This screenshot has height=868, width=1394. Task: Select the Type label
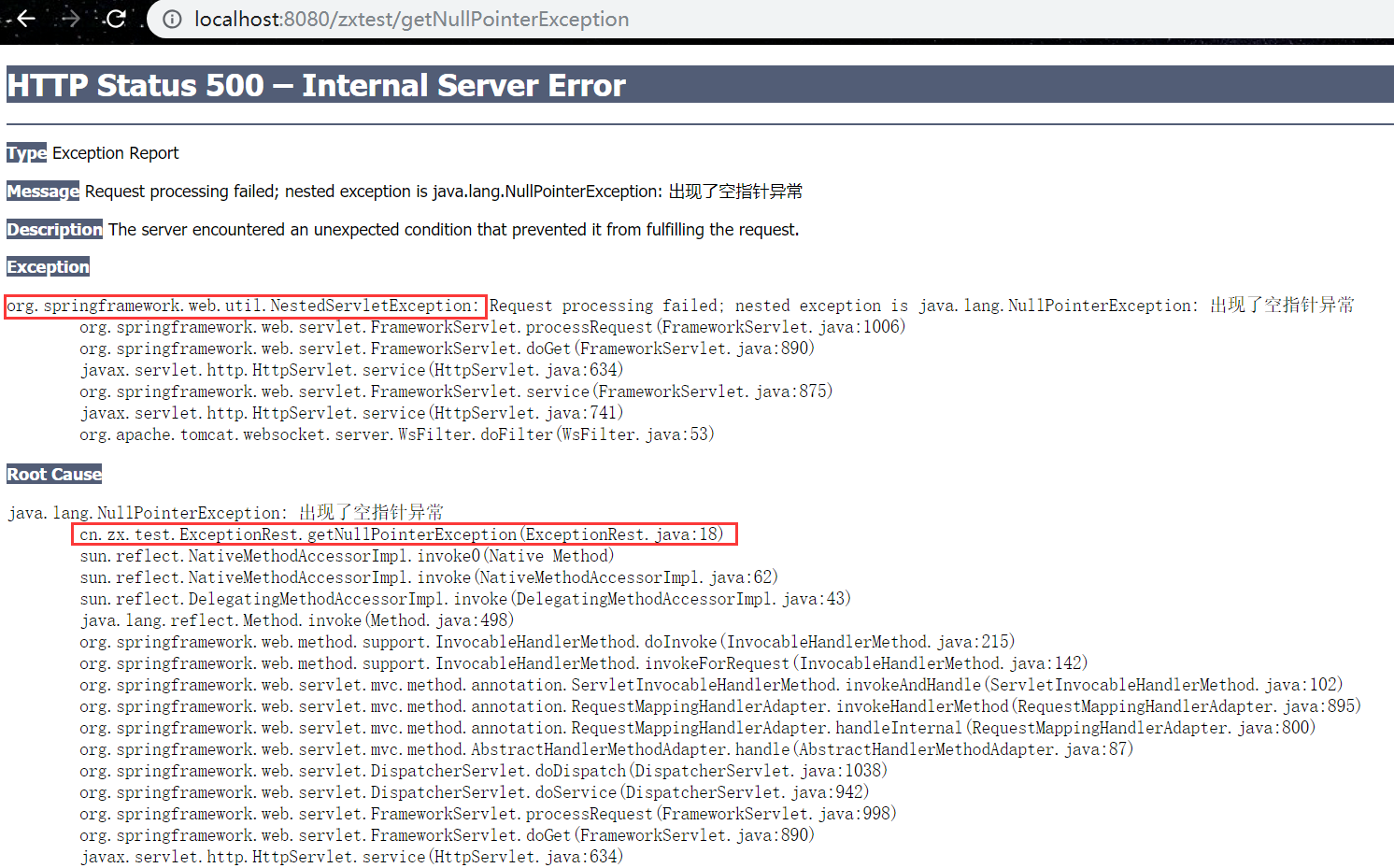point(26,153)
